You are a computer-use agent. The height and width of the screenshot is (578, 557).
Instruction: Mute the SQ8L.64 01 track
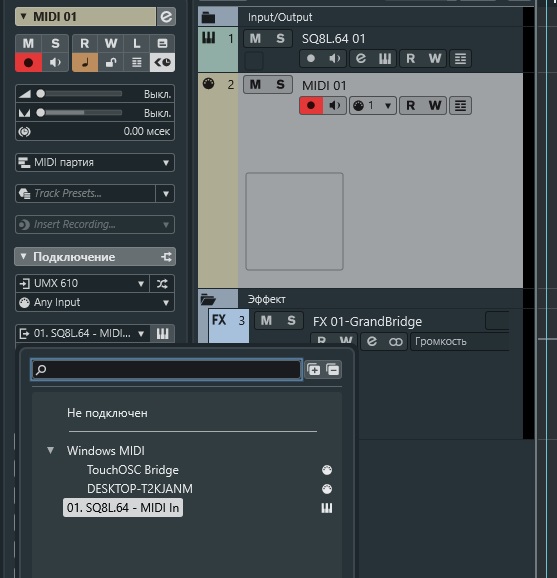(255, 38)
